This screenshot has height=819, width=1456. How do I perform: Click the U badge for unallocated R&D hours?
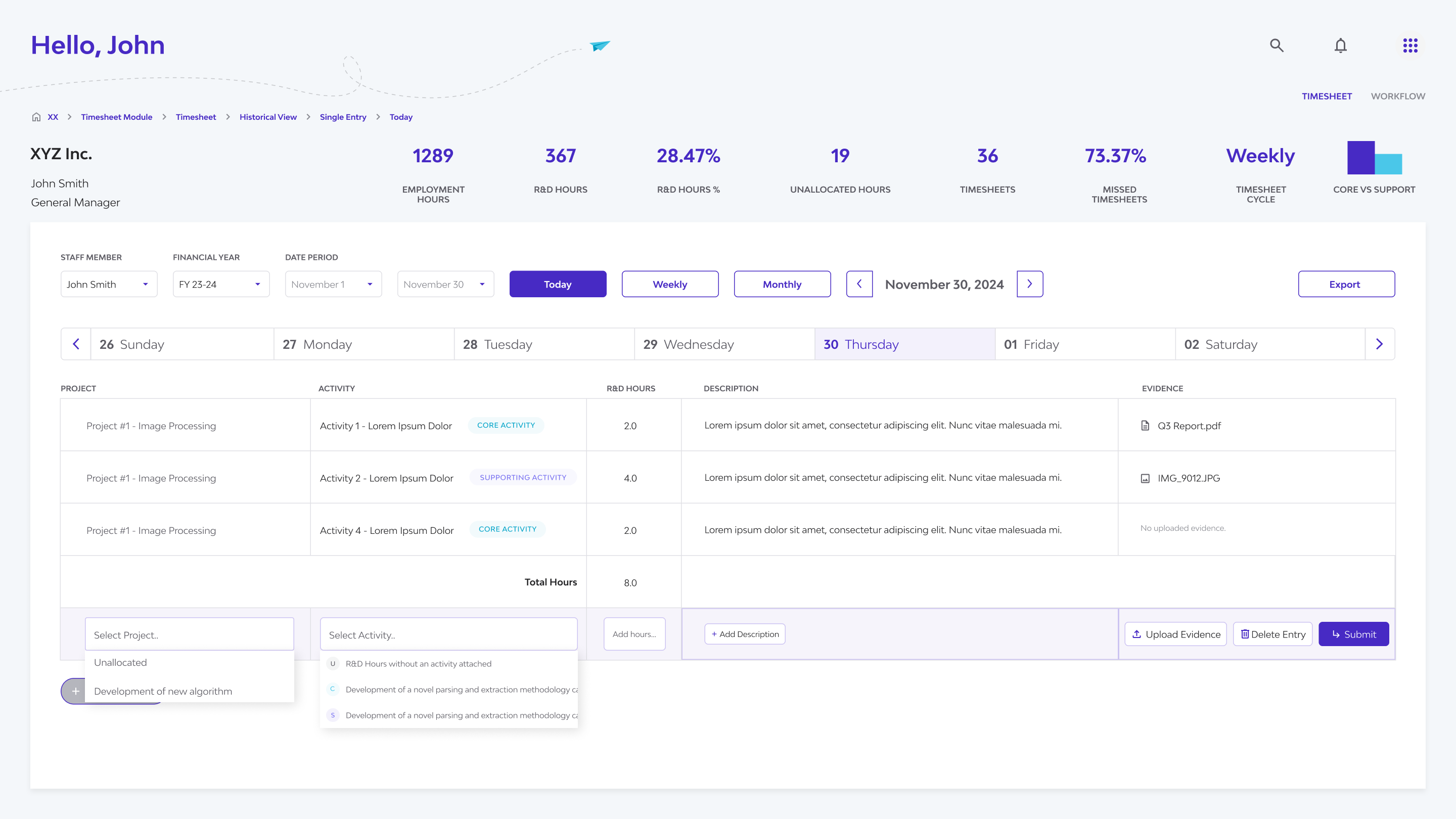tap(332, 664)
